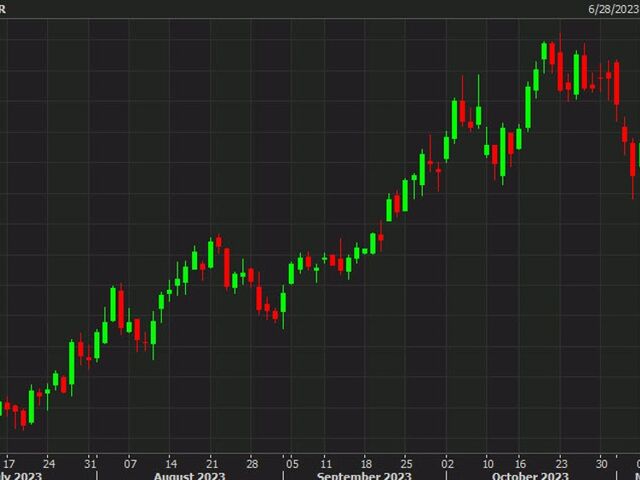Click the 31 date tick on time axis

(90, 463)
